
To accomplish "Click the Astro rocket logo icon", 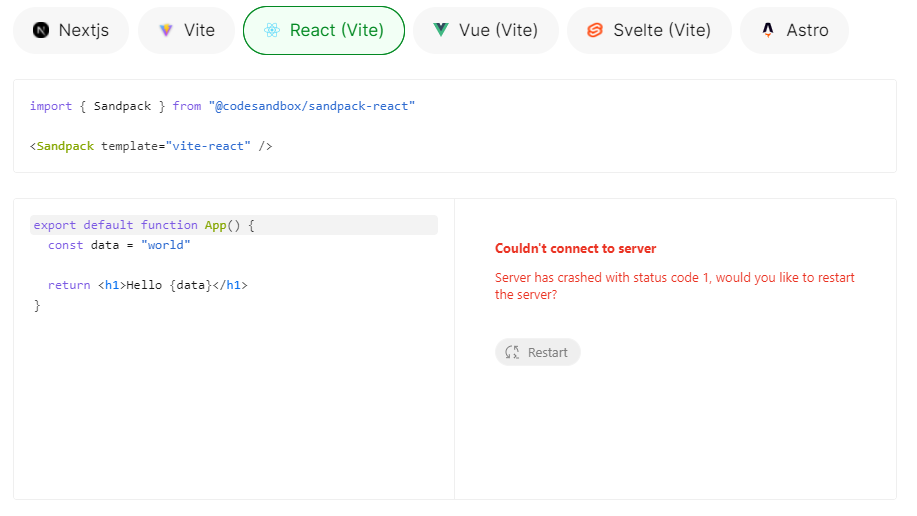I will coord(768,30).
